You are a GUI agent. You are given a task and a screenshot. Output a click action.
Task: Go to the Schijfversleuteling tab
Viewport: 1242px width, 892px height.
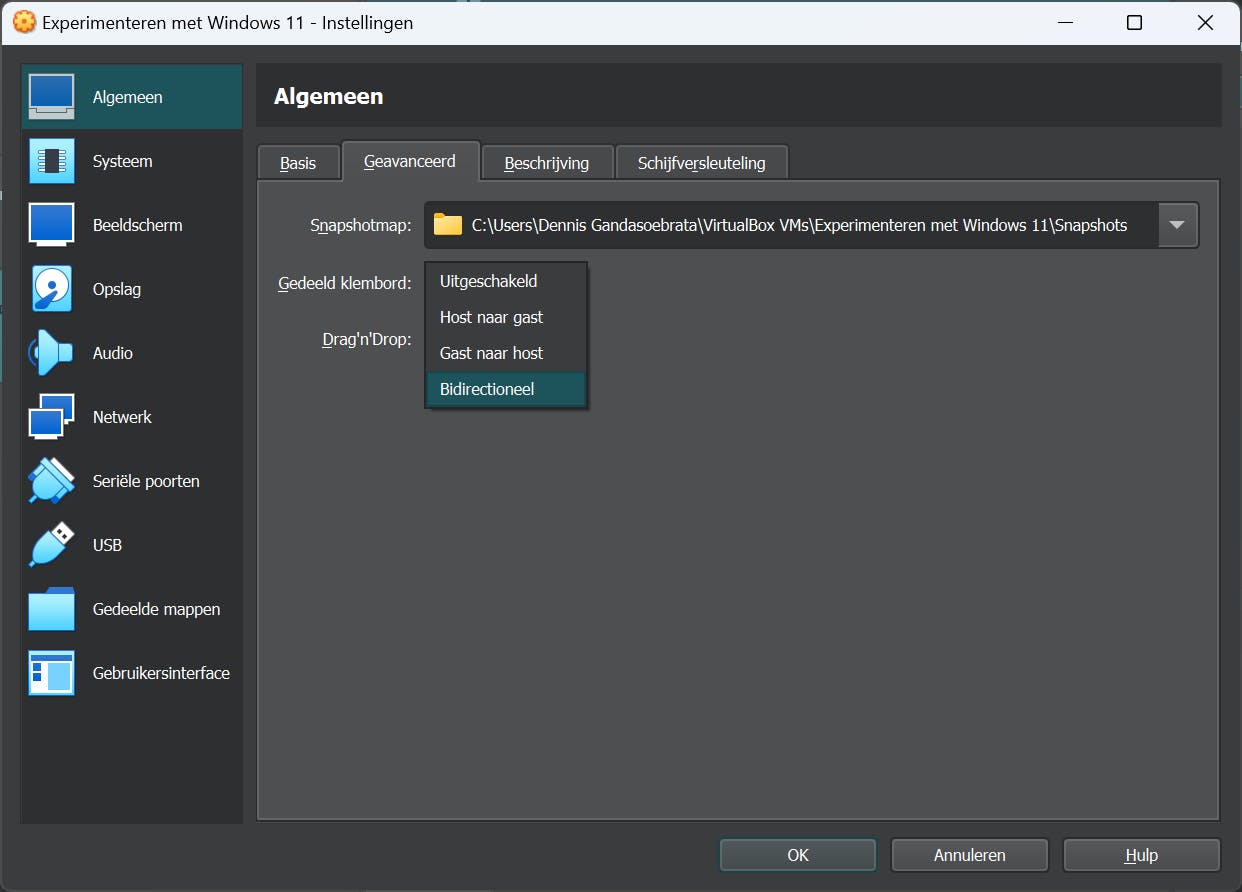pyautogui.click(x=701, y=163)
